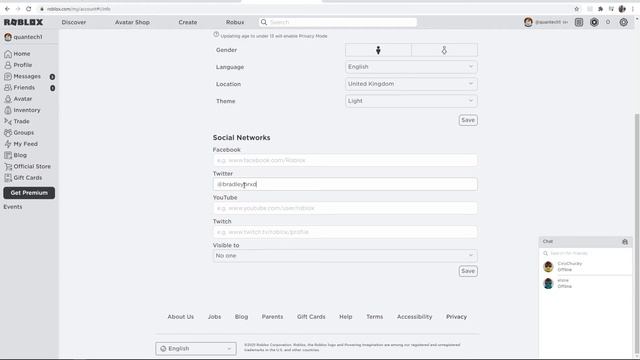Click the Get Premium button
The image size is (640, 360).
point(29,193)
